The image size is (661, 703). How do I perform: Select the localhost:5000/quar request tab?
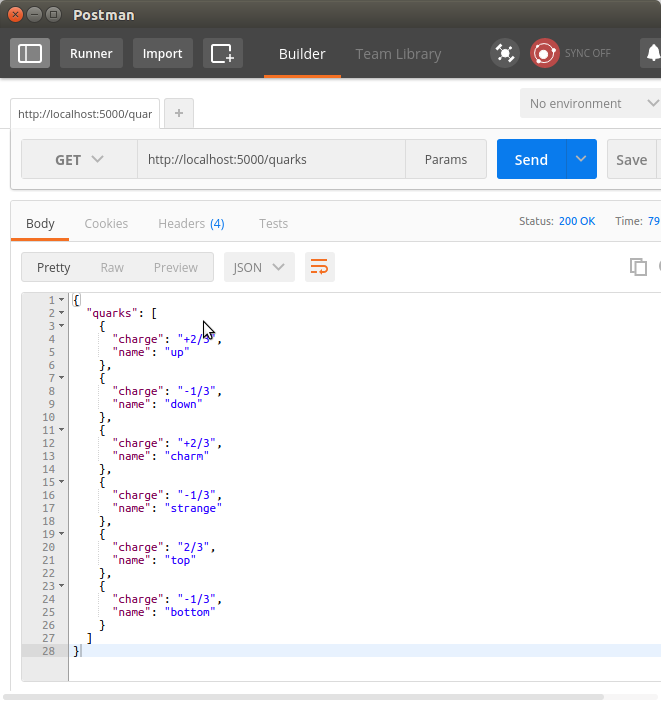[85, 114]
